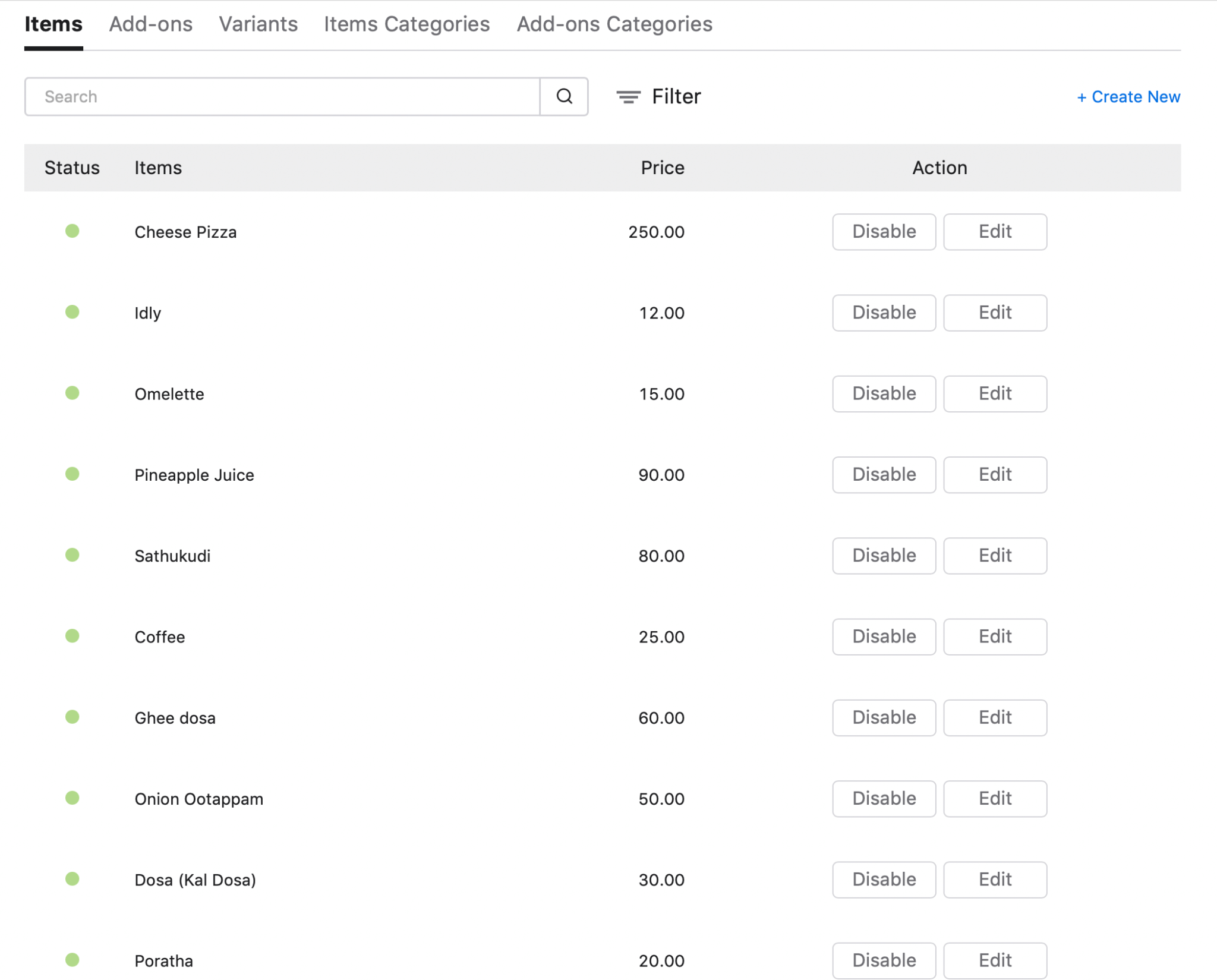The width and height of the screenshot is (1217, 980).
Task: Open the Variants tab
Action: pos(258,24)
